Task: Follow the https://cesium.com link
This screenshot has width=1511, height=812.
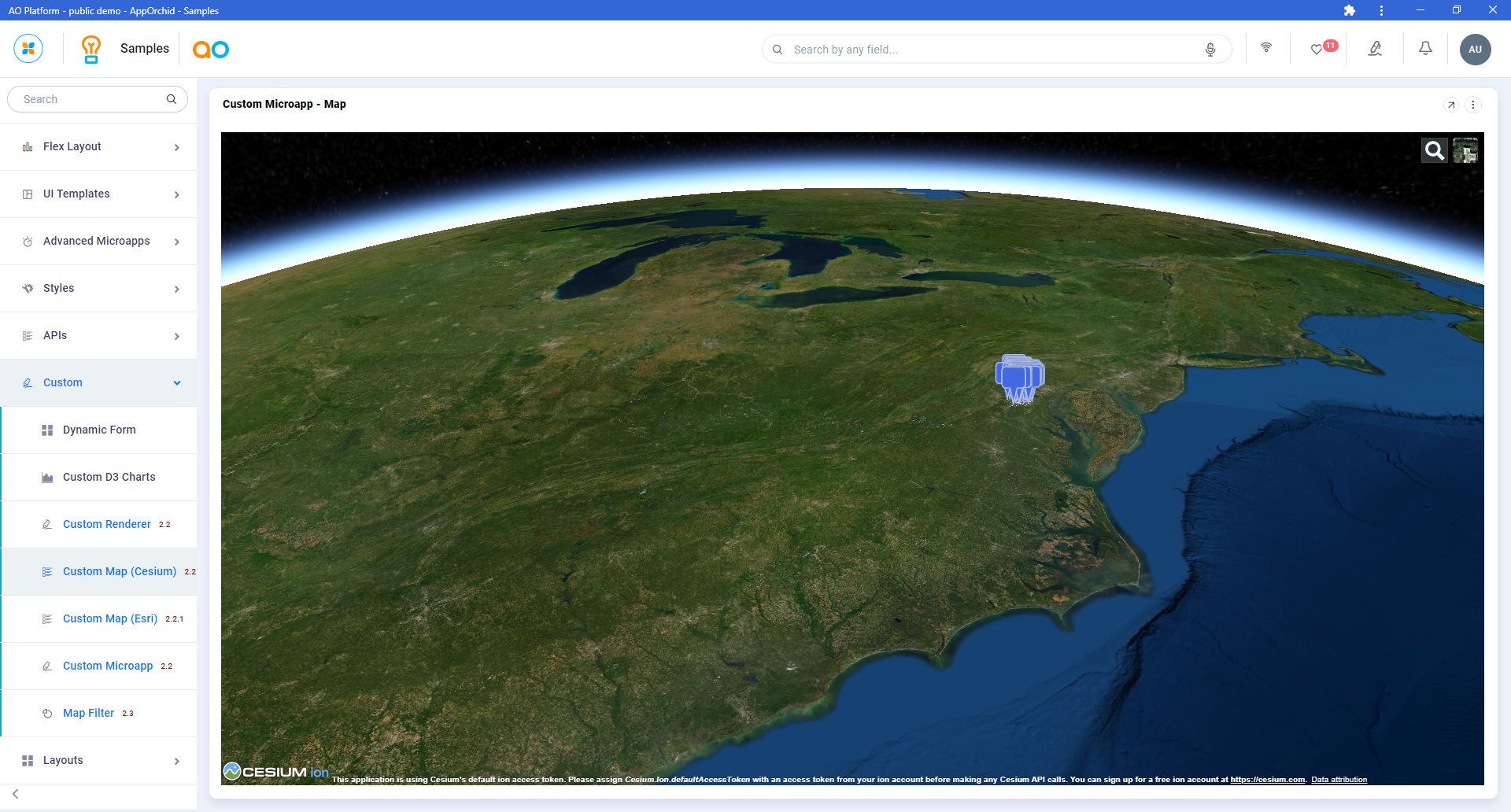Action: tap(1267, 780)
